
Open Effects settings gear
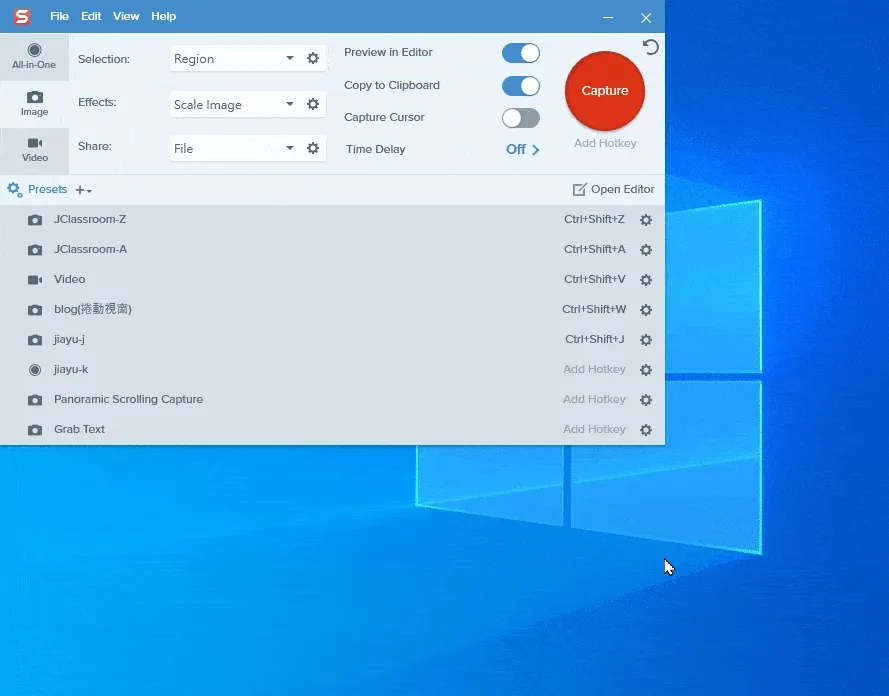(313, 104)
